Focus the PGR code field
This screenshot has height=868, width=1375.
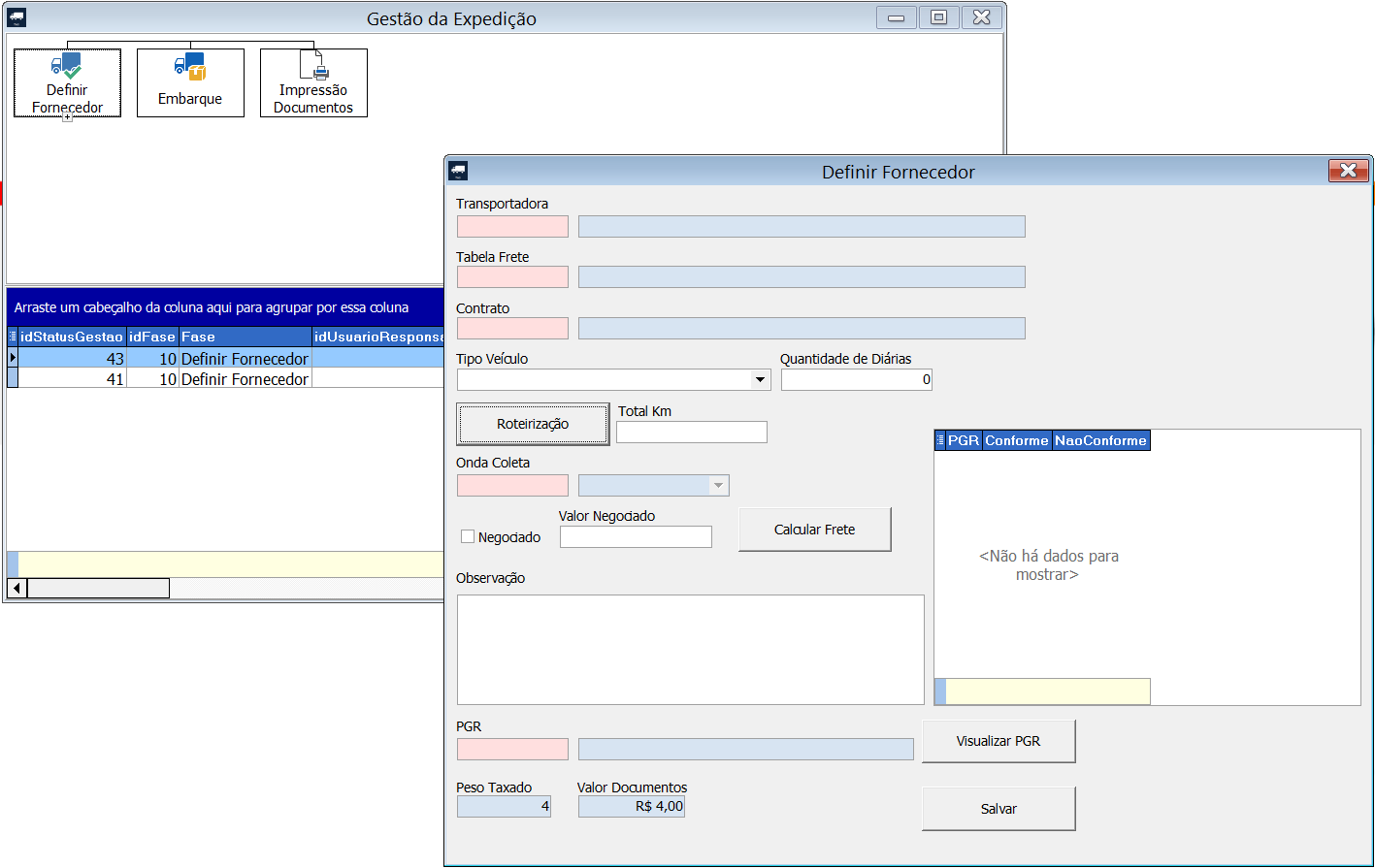click(512, 749)
